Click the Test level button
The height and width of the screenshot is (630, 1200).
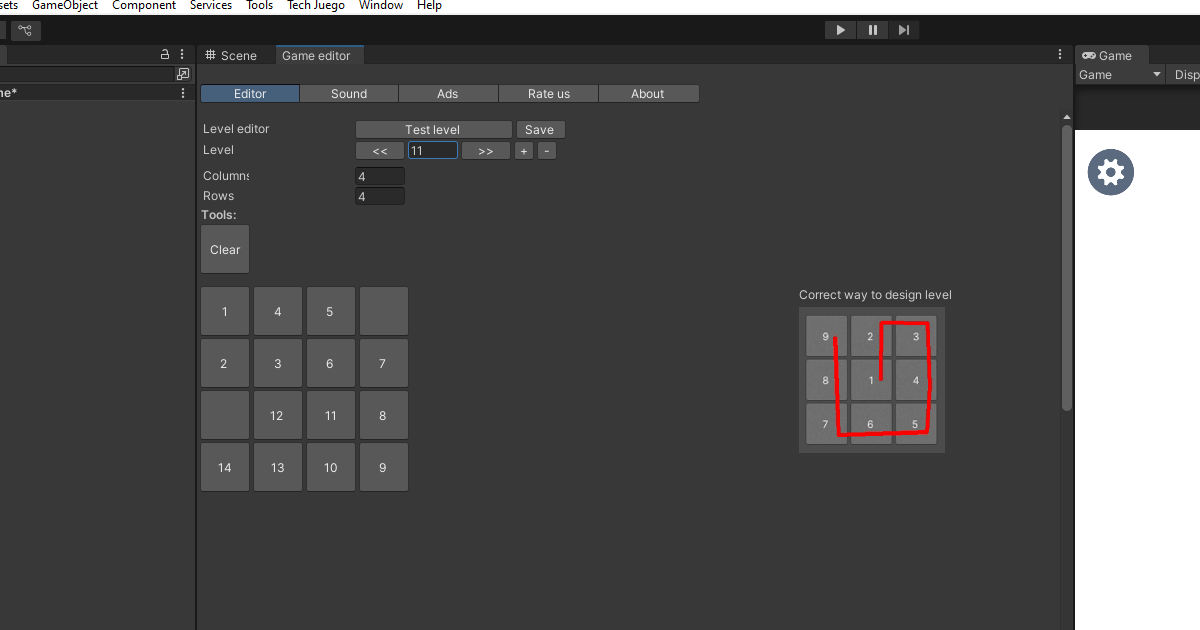pos(433,130)
